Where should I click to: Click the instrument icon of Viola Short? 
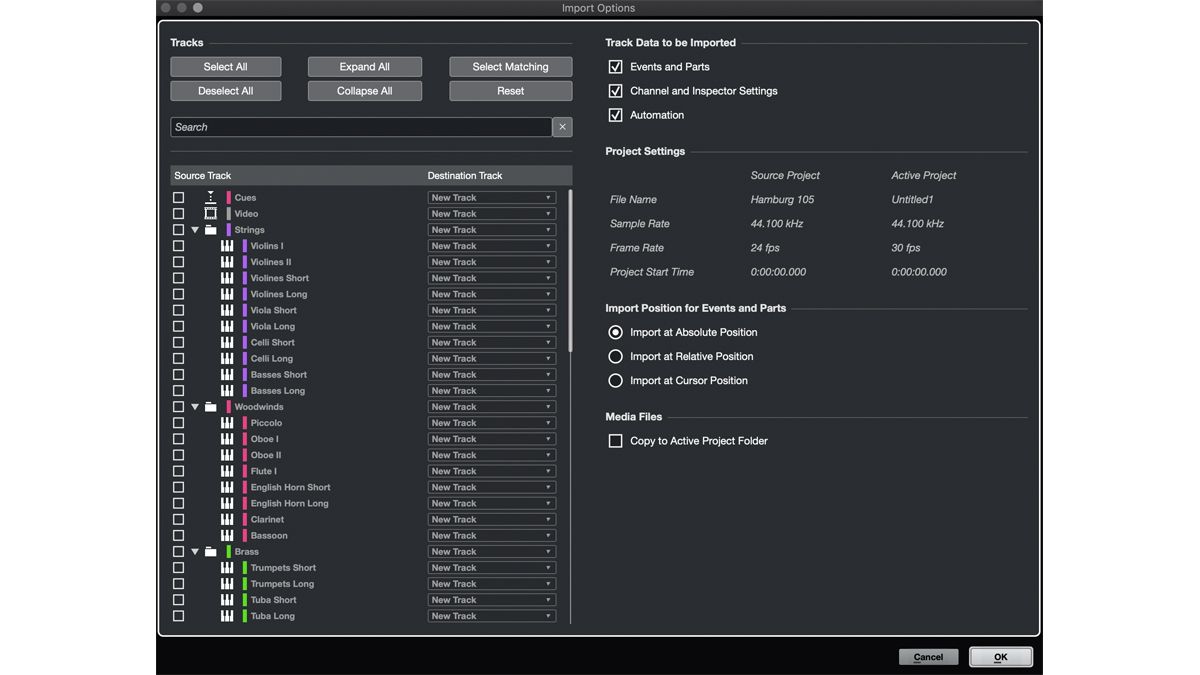pos(227,310)
